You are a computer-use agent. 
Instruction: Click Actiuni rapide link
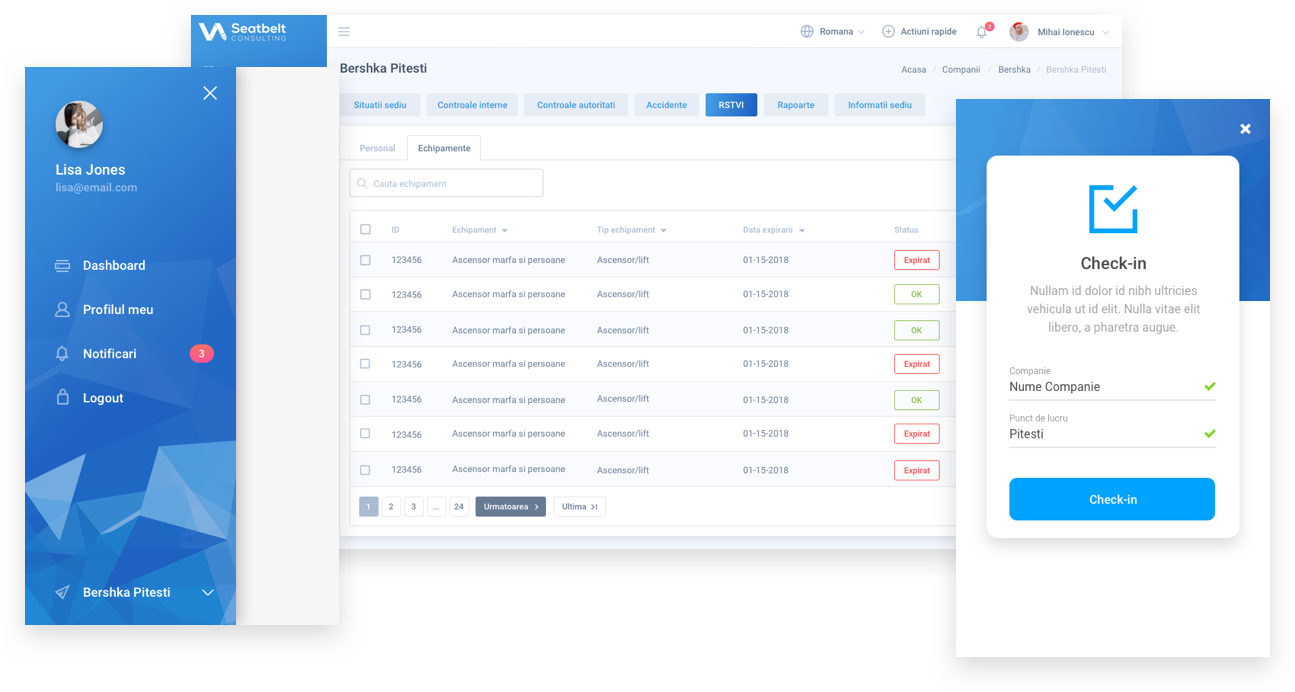click(x=929, y=32)
